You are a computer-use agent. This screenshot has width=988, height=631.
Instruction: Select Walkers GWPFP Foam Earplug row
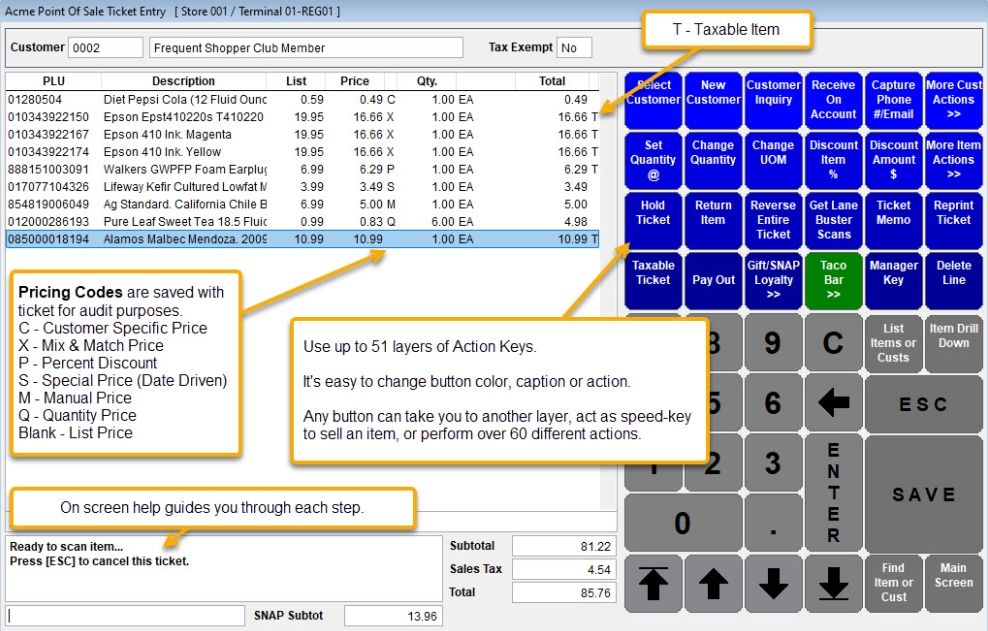point(302,170)
